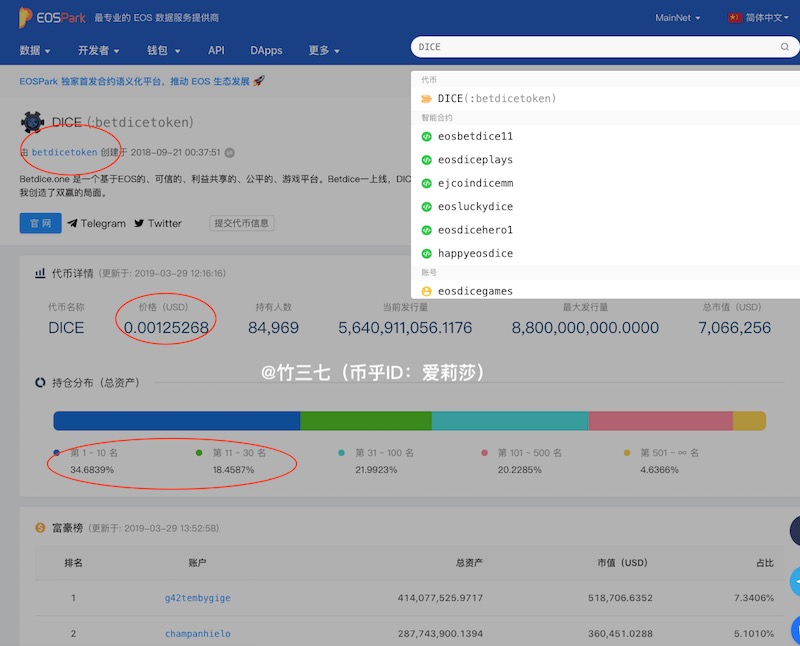
Task: Click the 5,640,911,056.1176 current supply value
Action: [x=405, y=328]
